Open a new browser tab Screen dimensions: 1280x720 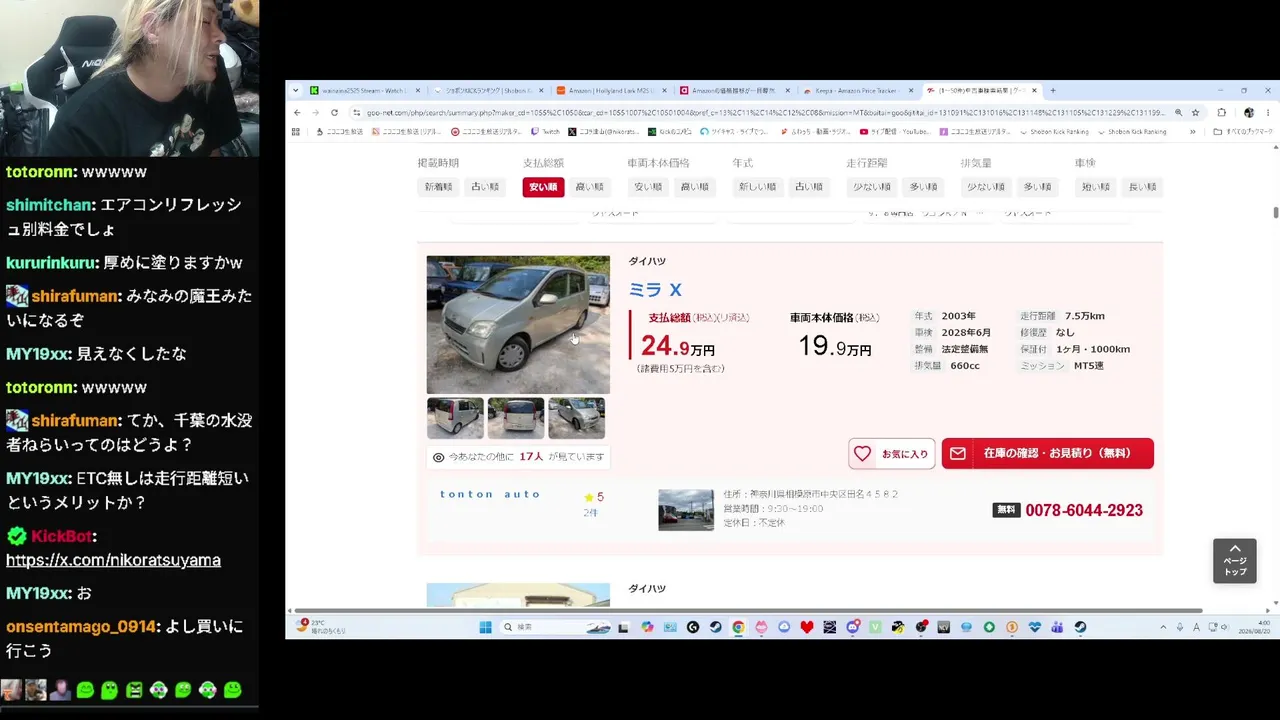click(1052, 91)
